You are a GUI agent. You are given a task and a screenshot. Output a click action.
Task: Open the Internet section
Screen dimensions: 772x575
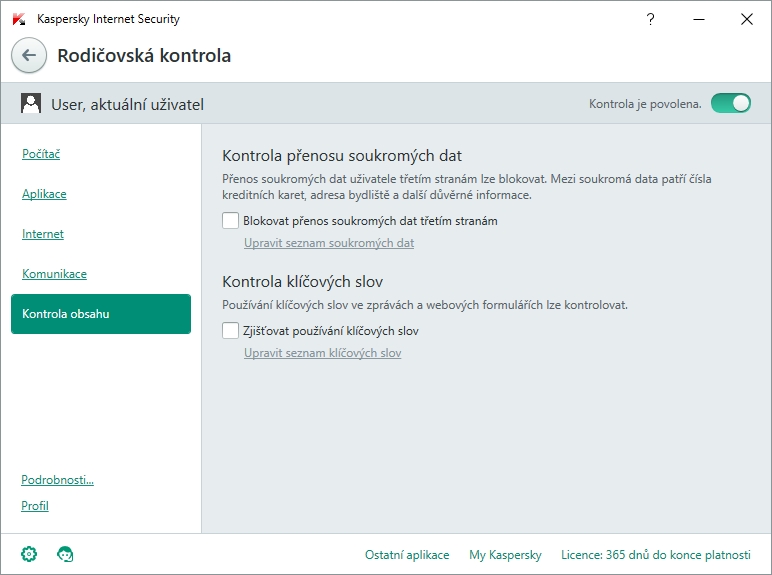(43, 233)
